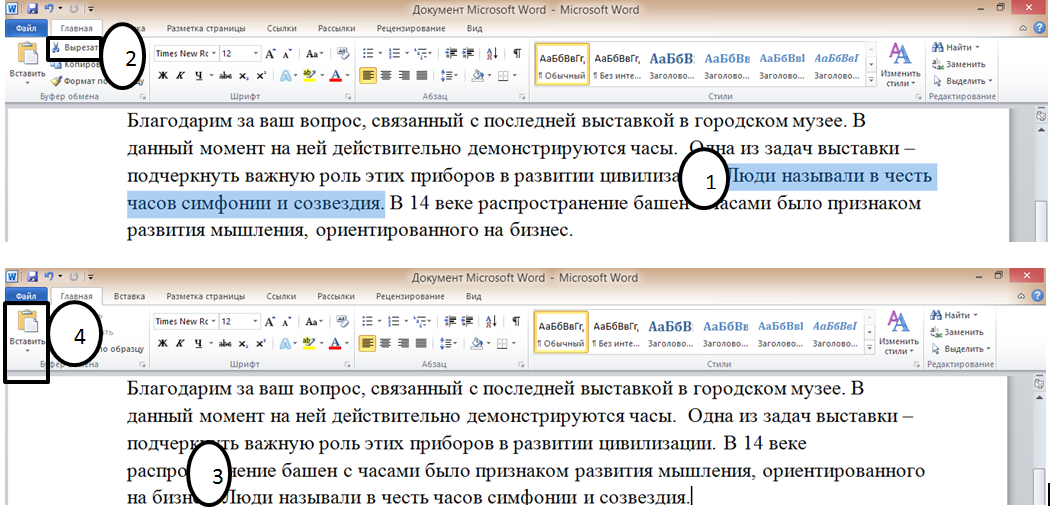Image resolution: width=1052 pixels, height=524 pixels.
Task: Open the font size dropdown in lower window
Action: (256, 321)
